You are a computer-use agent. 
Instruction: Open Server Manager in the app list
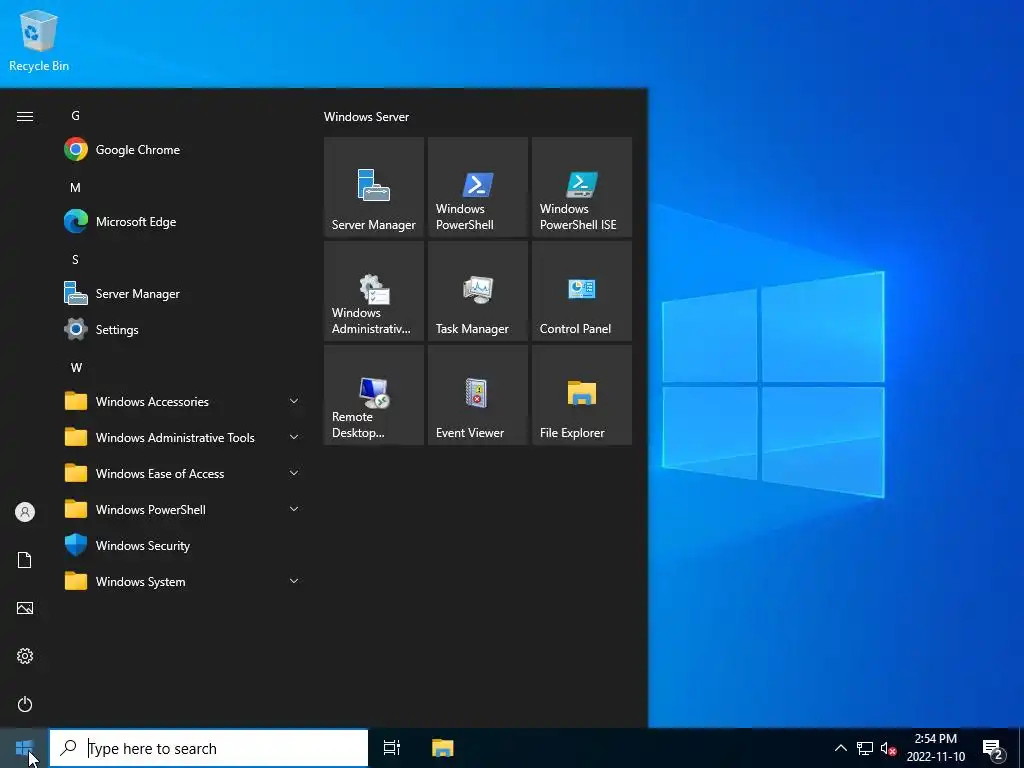(180, 293)
